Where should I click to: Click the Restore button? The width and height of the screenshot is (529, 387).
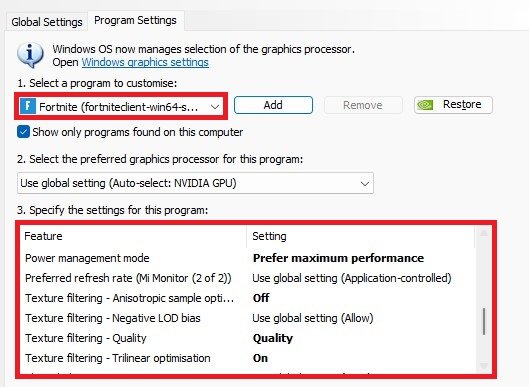tap(453, 105)
